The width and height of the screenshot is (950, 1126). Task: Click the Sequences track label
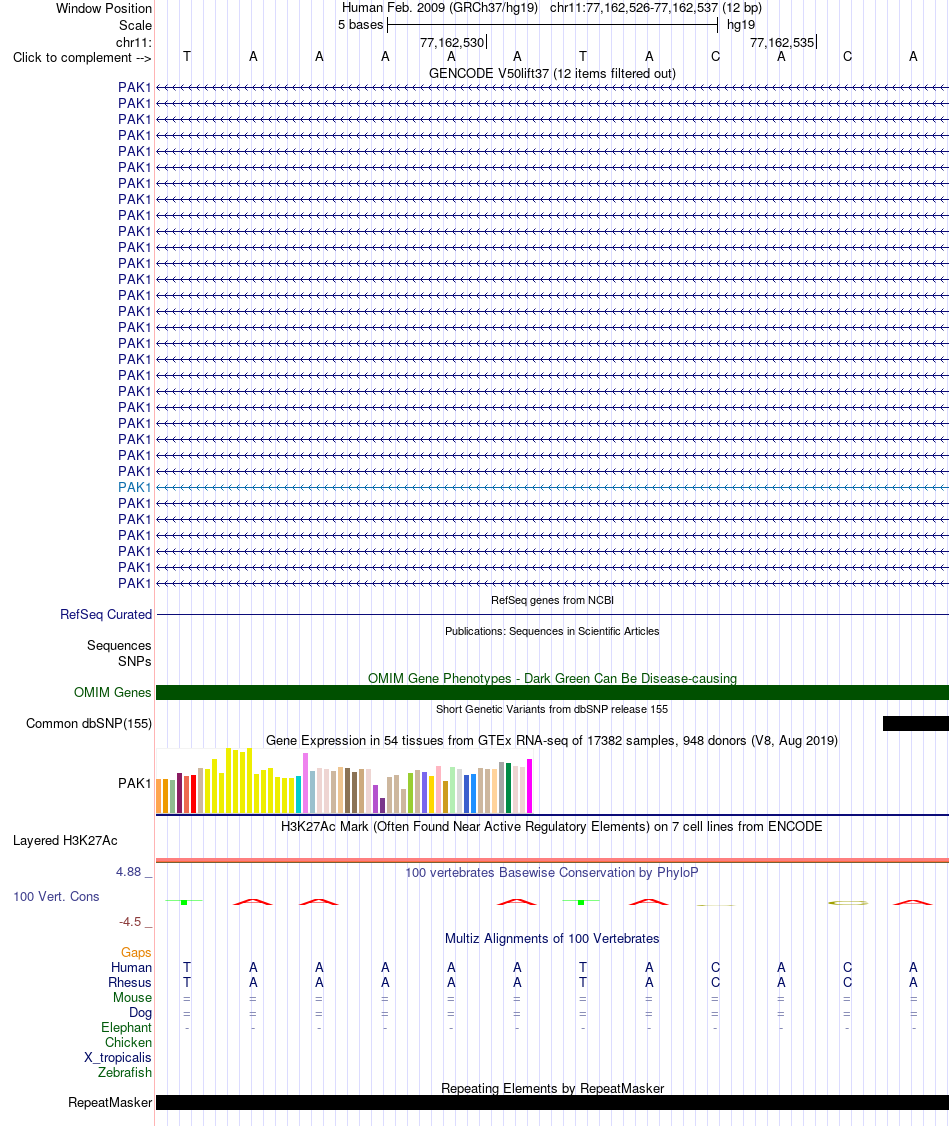click(x=119, y=646)
